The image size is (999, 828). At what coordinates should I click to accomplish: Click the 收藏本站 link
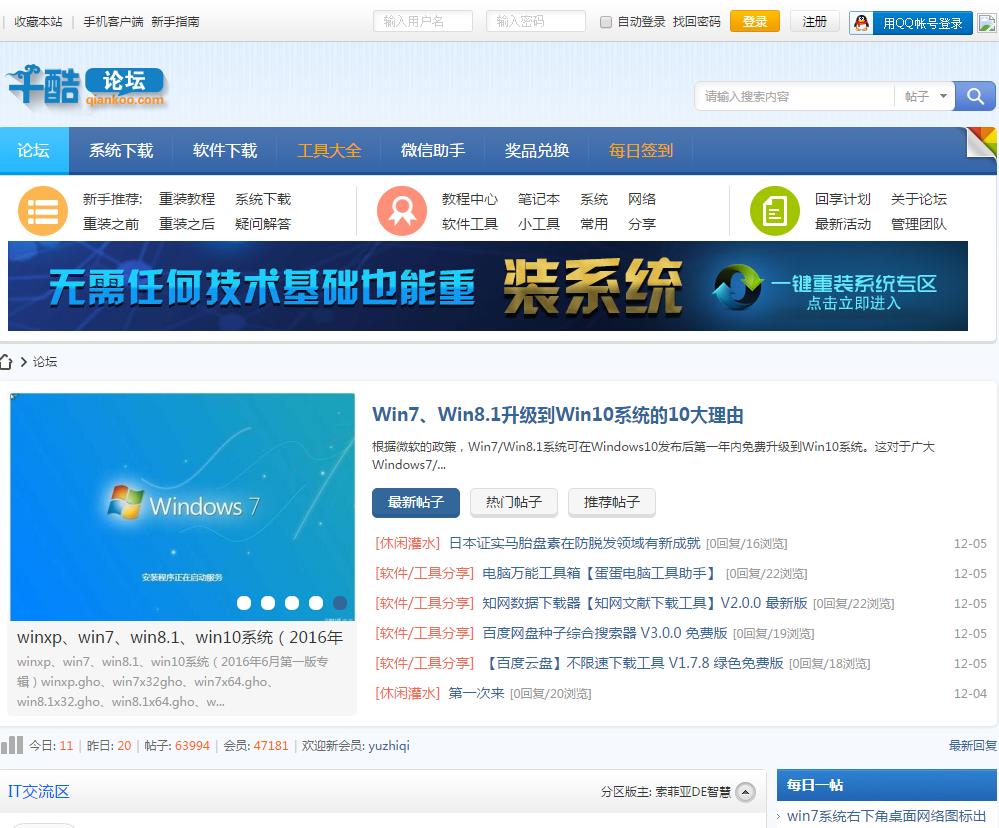38,22
